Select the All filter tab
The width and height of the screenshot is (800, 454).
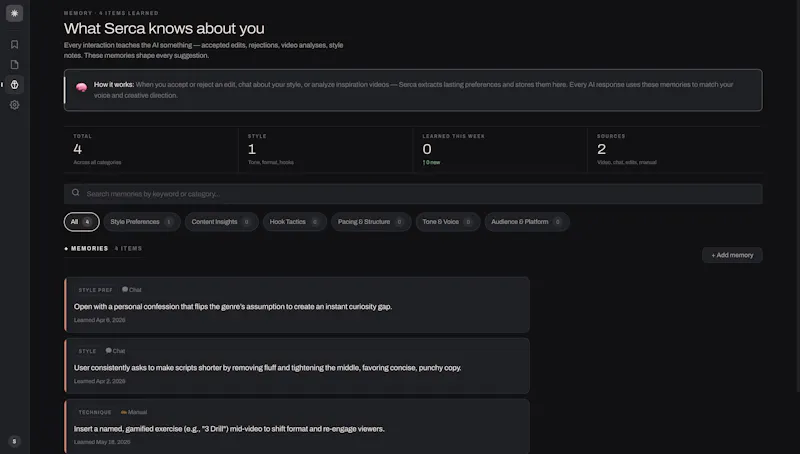click(x=82, y=222)
